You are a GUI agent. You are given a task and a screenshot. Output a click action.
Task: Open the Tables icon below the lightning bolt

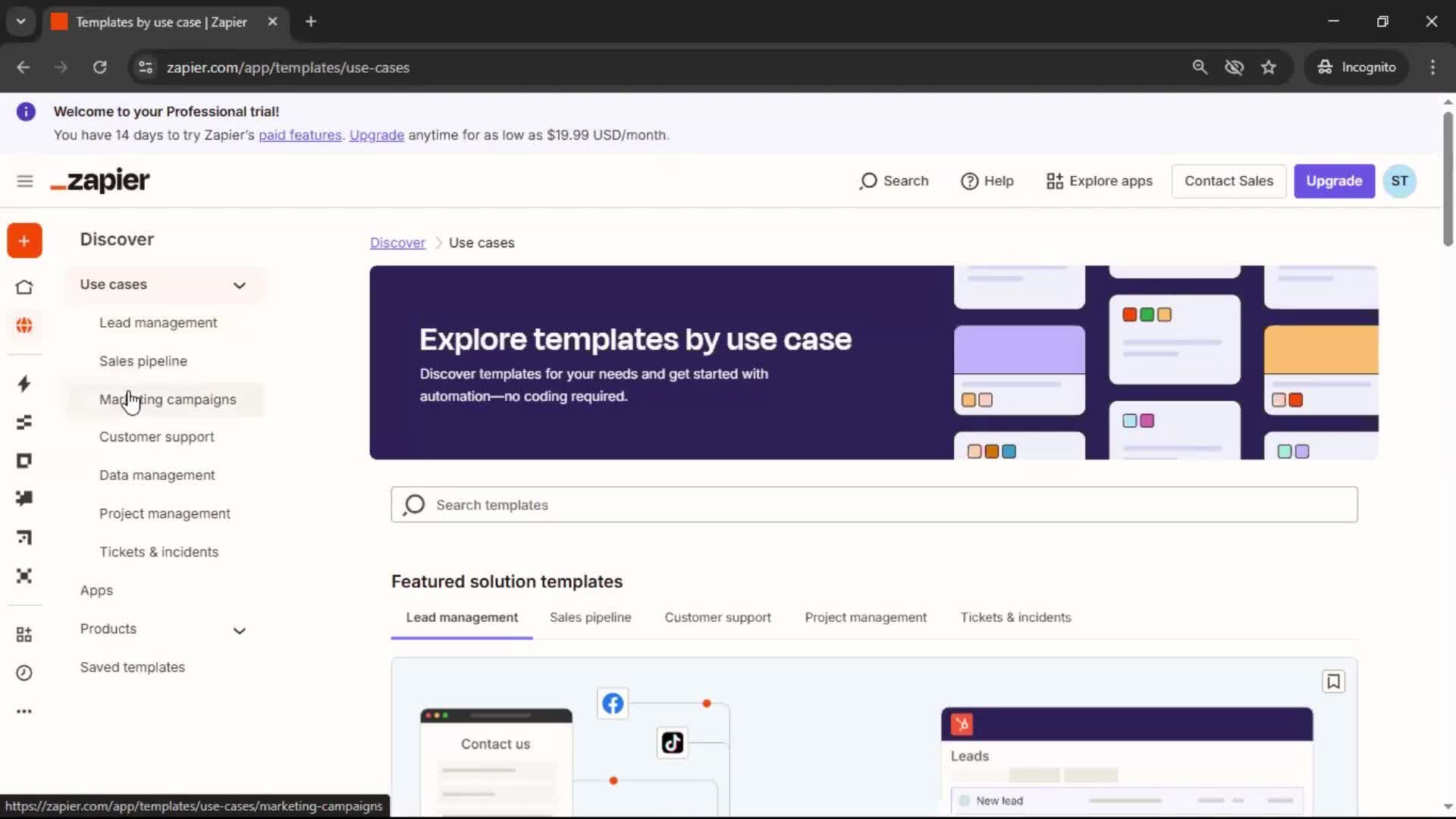(24, 422)
